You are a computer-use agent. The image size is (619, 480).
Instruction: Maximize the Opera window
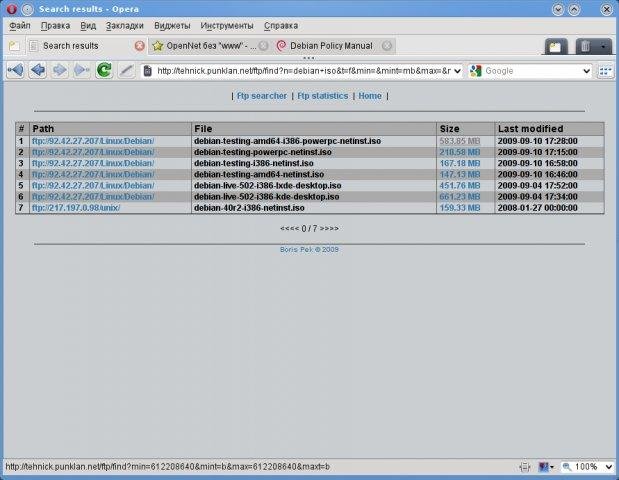574,9
